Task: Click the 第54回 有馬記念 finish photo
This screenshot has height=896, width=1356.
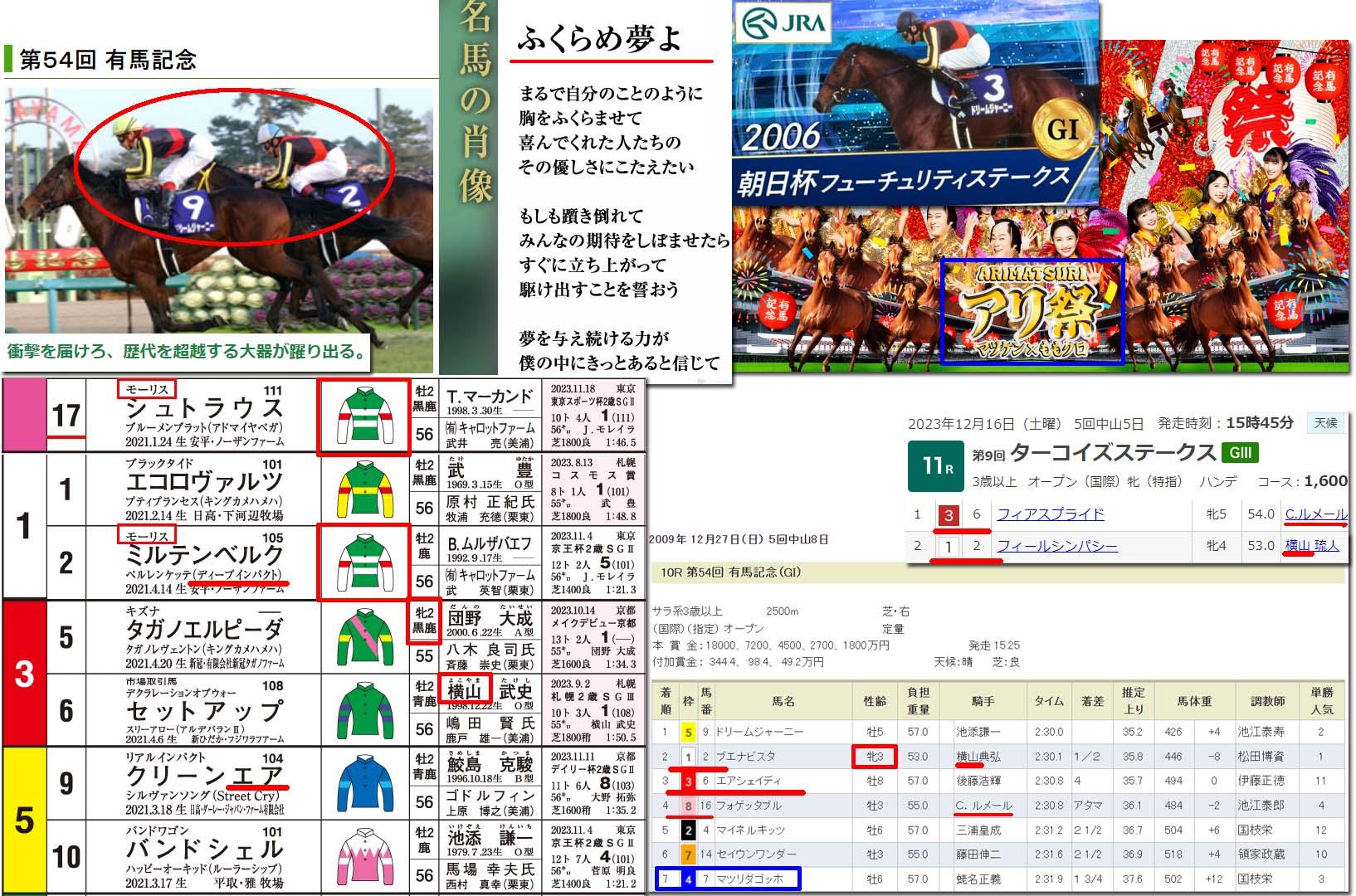Action: (x=219, y=212)
